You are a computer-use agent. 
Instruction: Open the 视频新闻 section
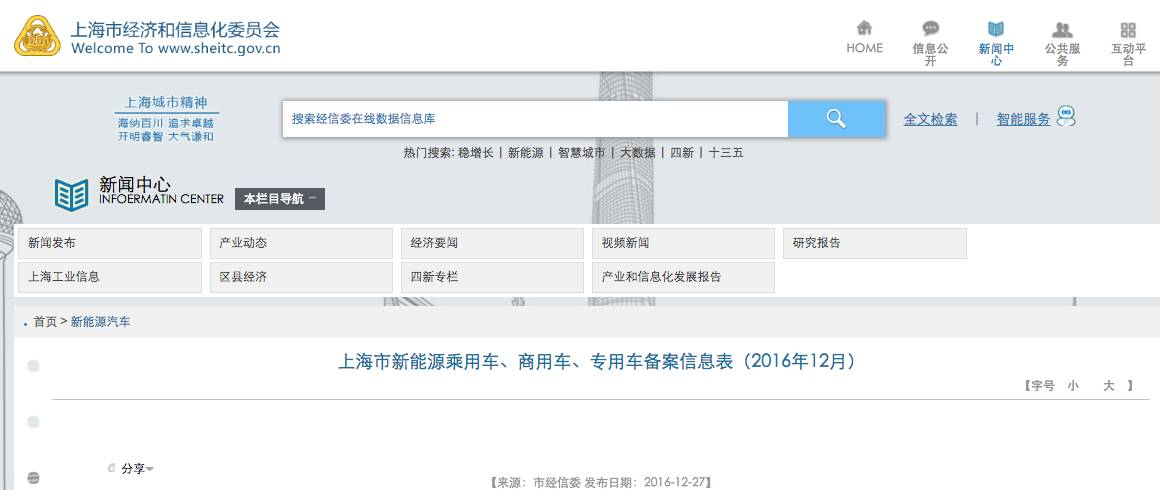(683, 243)
